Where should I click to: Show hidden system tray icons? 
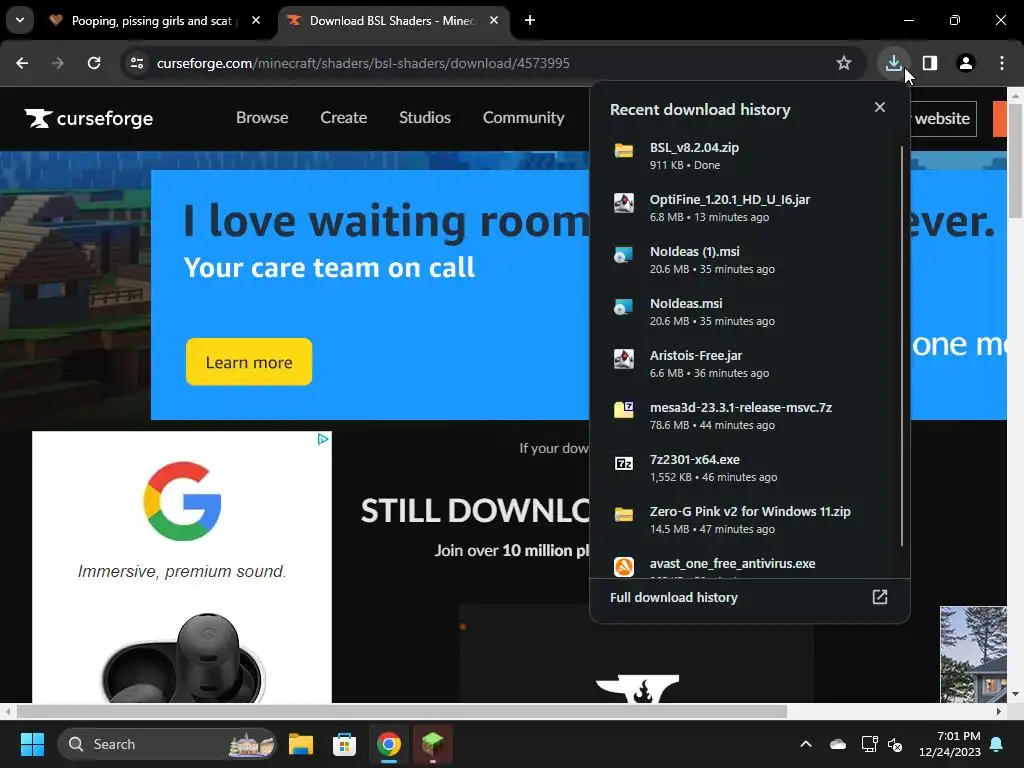(x=806, y=744)
